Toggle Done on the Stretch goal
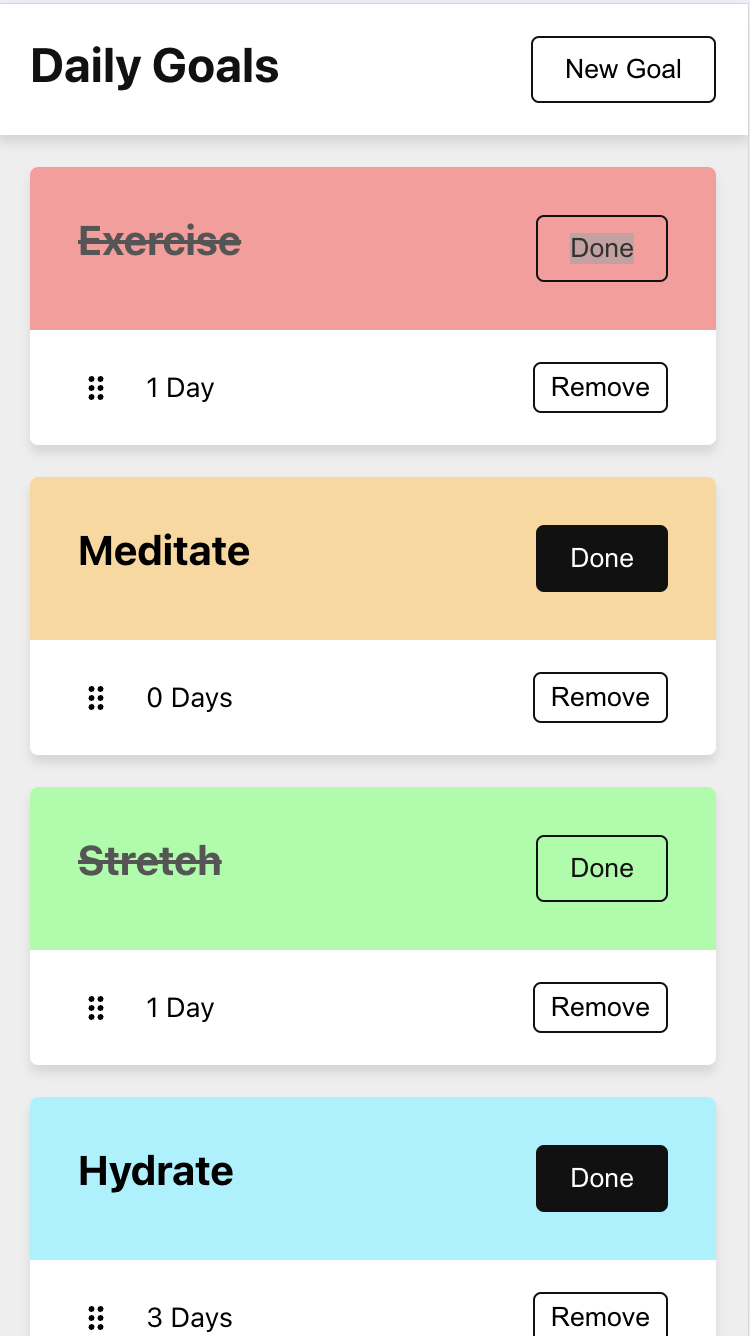Viewport: 750px width, 1336px height. (x=602, y=868)
